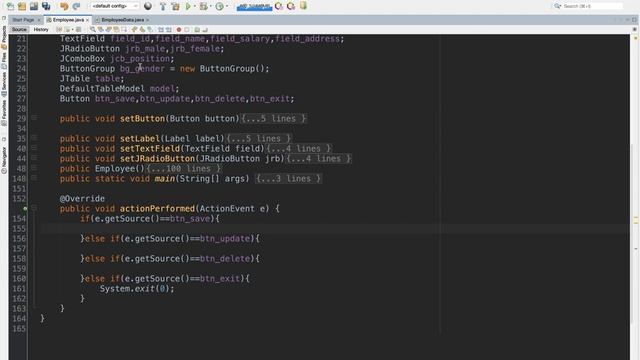
Task: Maximize the editor window icon
Action: point(634,20)
